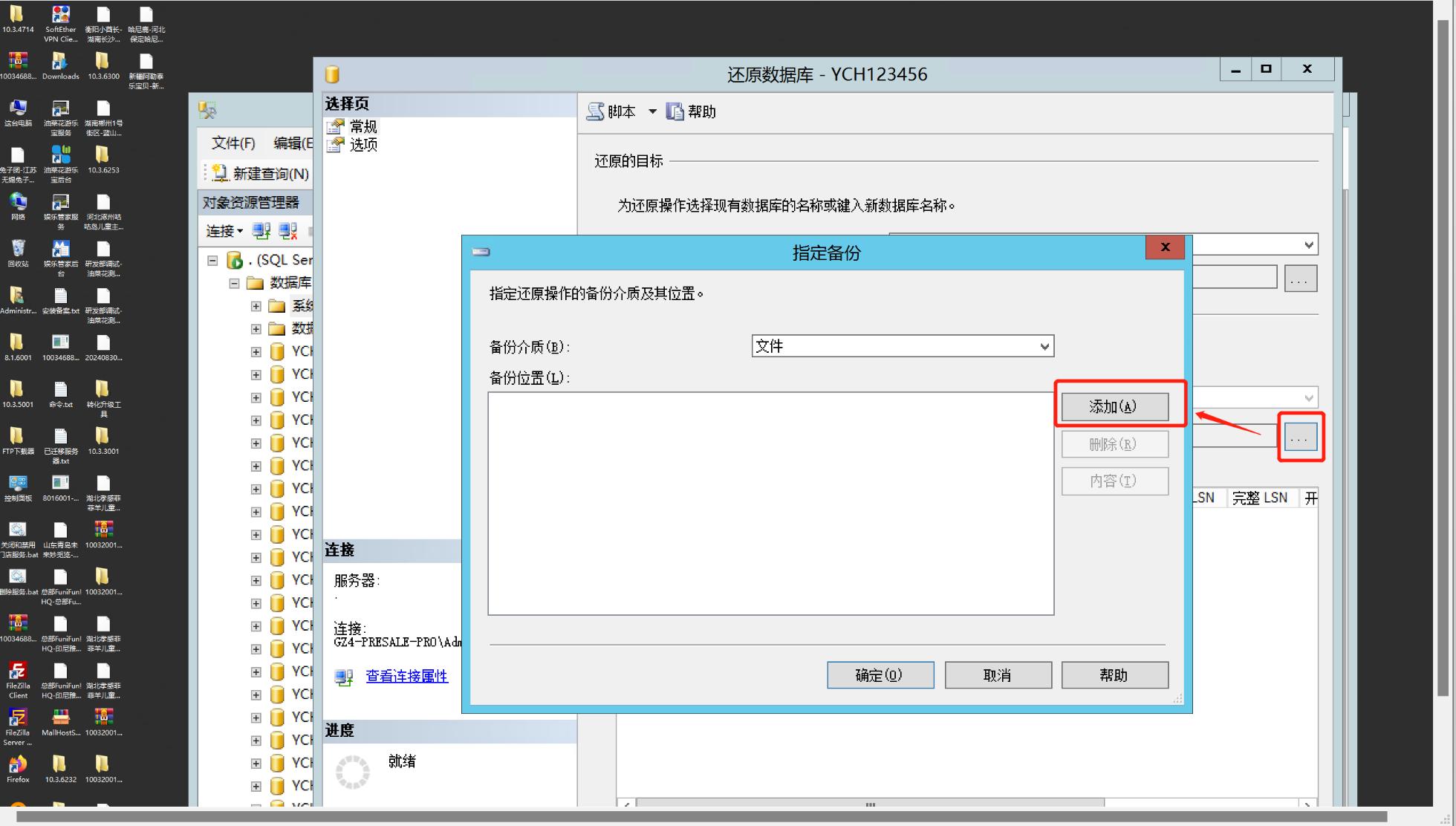This screenshot has width=1456, height=826.
Task: Open the 连接 dropdown in Object Explorer
Action: coord(224,231)
